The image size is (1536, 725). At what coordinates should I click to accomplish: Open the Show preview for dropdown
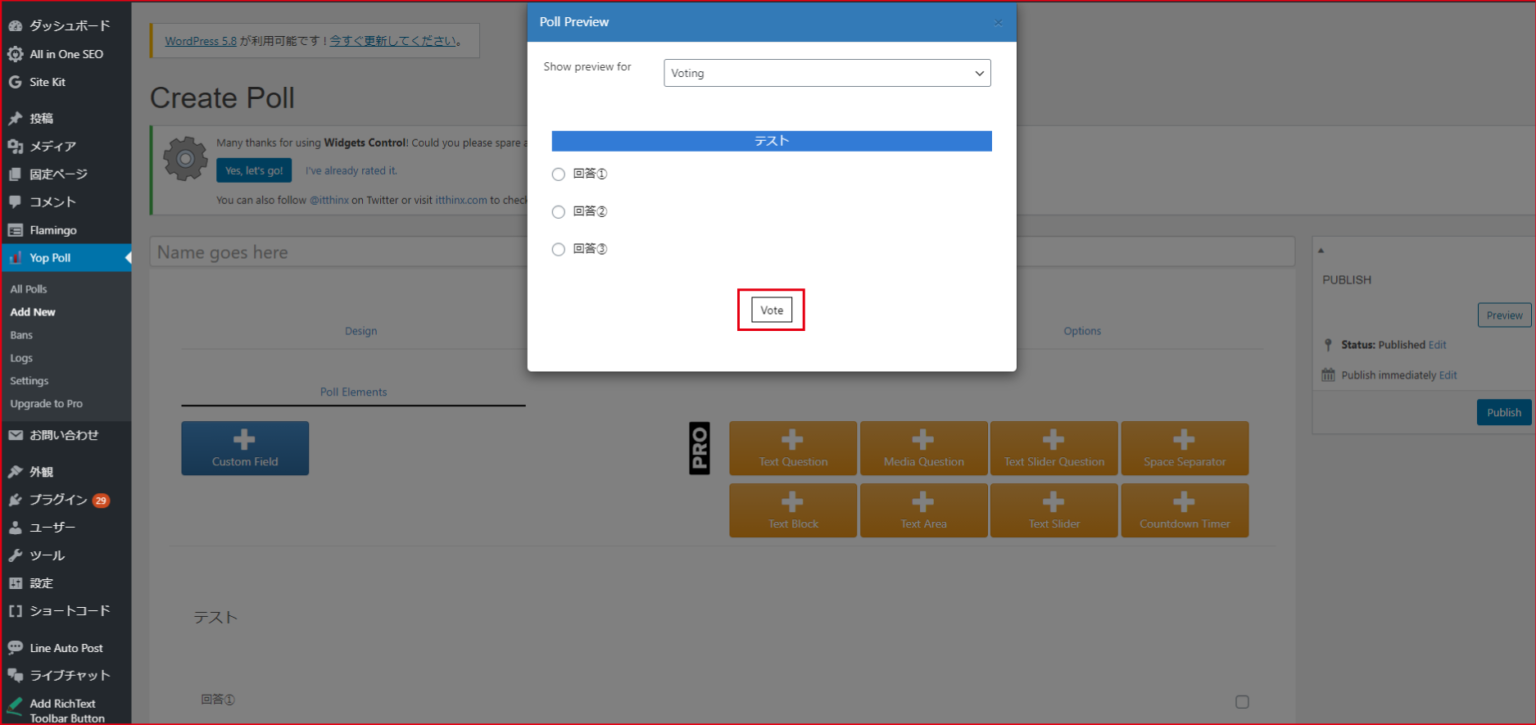[x=827, y=72]
